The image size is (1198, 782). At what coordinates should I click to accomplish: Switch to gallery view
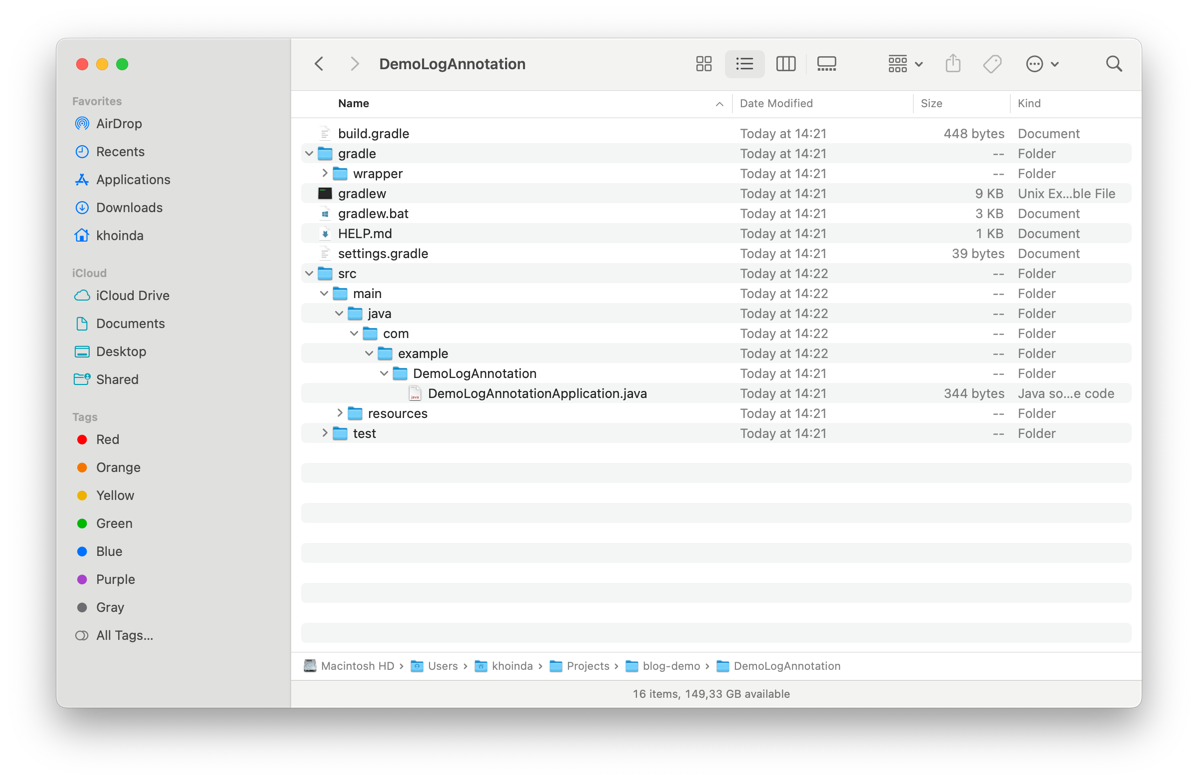point(827,64)
